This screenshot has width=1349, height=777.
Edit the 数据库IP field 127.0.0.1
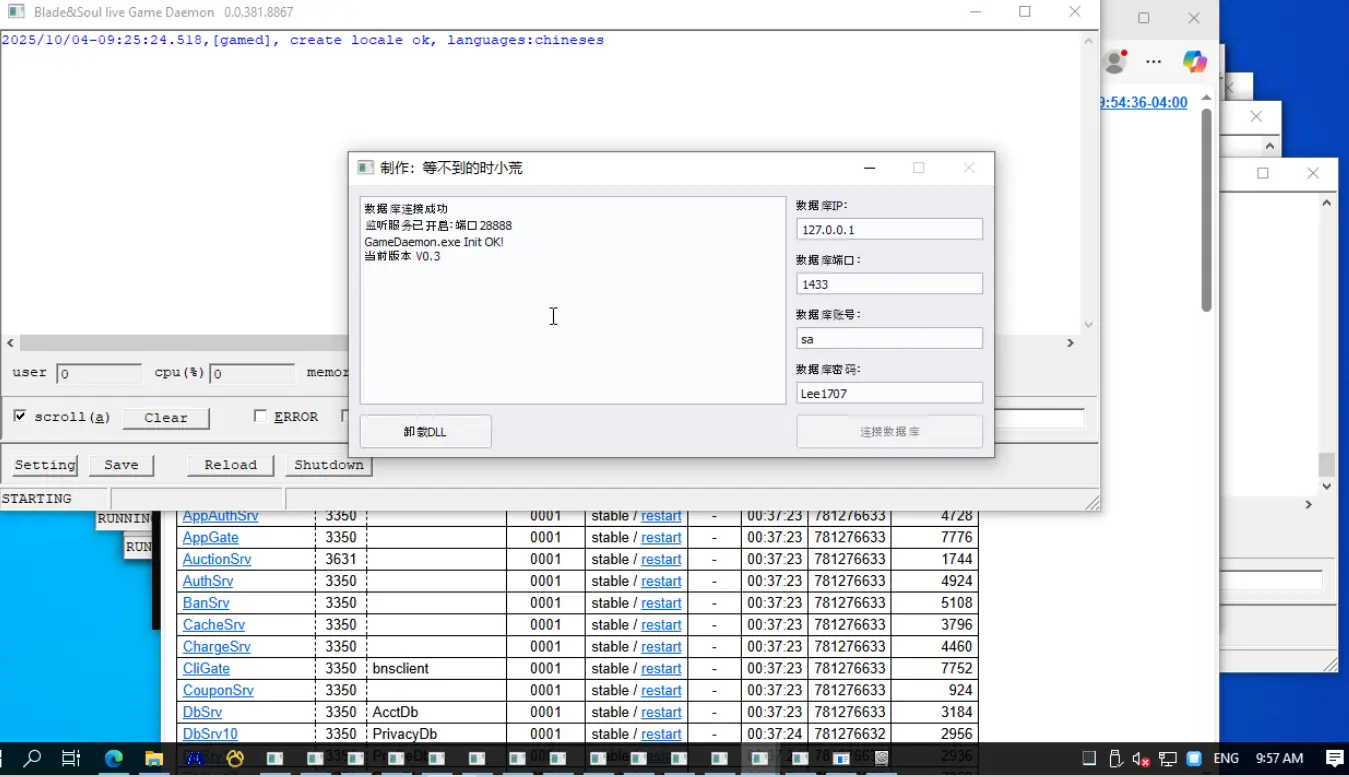click(889, 229)
